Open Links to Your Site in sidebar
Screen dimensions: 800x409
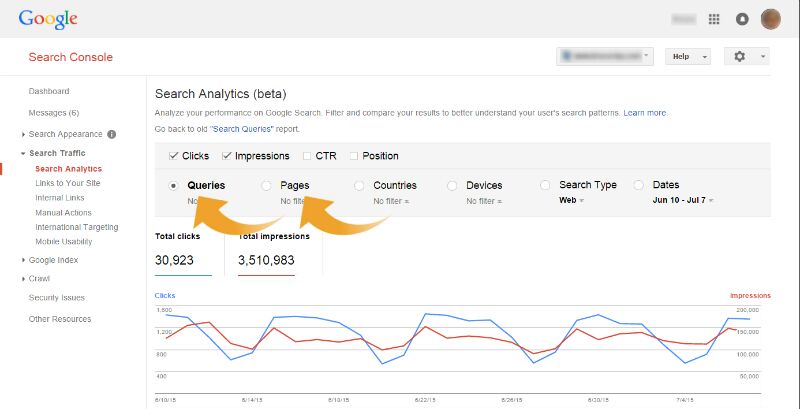67,184
